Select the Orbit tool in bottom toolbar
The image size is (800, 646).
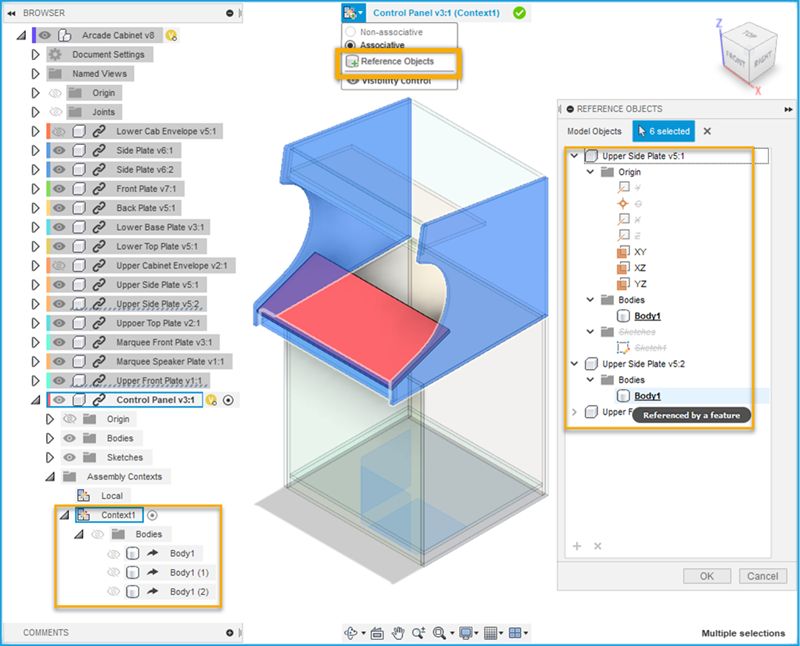point(352,631)
